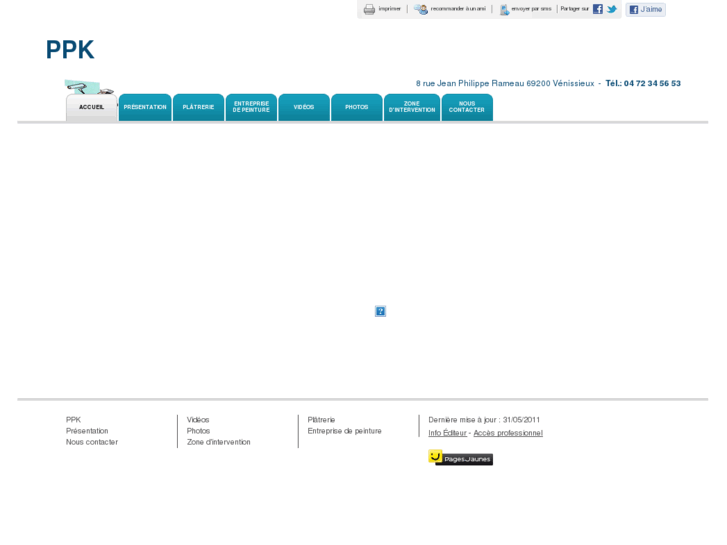The height and width of the screenshot is (545, 727).
Task: Click the imprimer text link
Action: point(389,9)
